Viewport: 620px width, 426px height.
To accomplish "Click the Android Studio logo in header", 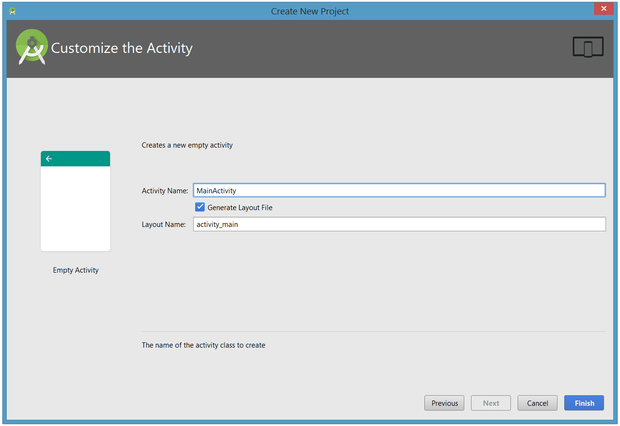I will 32,48.
